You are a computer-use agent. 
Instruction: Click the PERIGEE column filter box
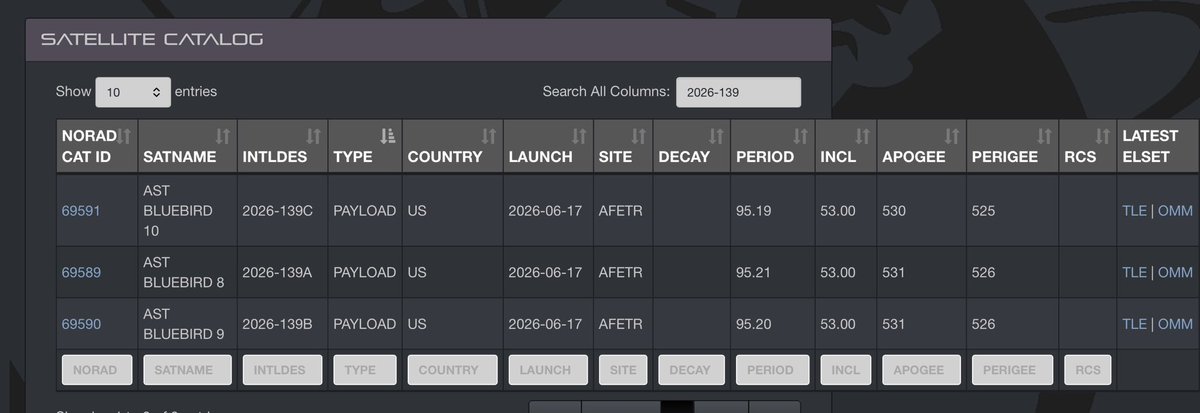[x=1012, y=370]
